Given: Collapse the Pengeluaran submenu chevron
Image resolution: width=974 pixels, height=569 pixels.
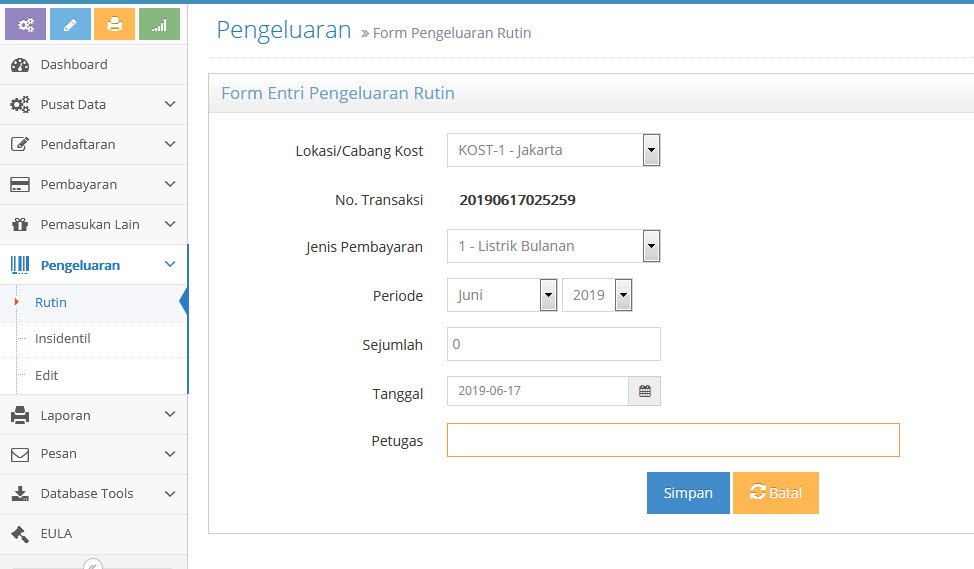Looking at the screenshot, I should tap(170, 265).
